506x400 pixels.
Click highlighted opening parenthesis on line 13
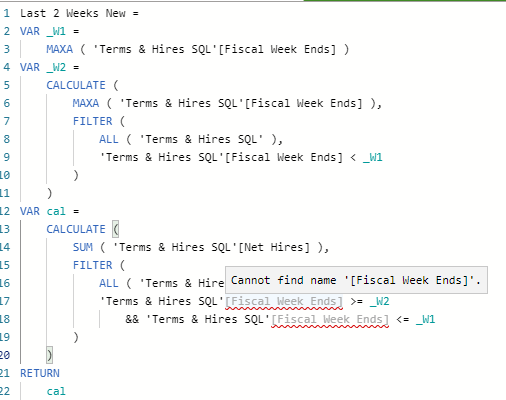115,229
